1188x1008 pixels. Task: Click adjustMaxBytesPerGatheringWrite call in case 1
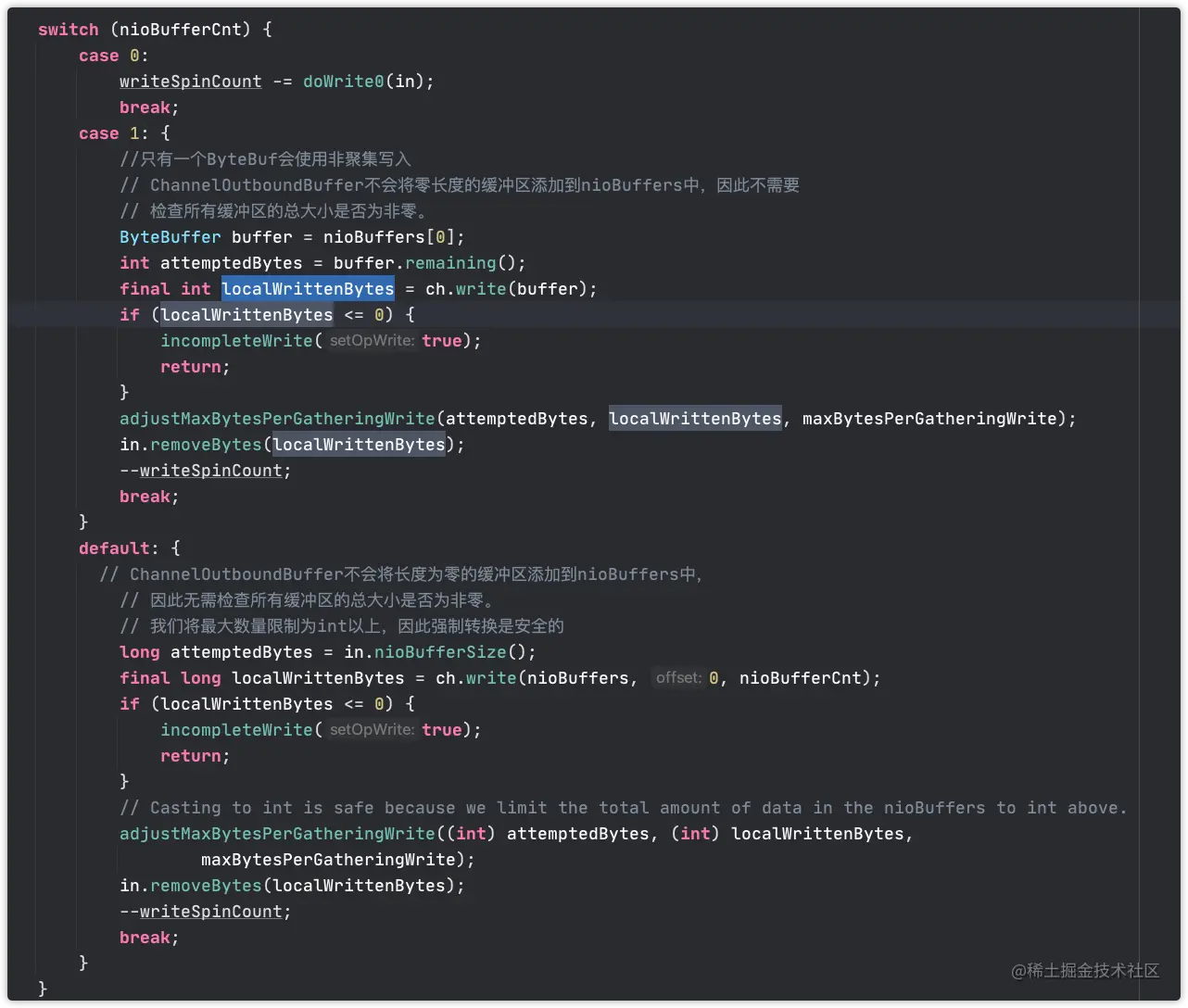tap(277, 419)
